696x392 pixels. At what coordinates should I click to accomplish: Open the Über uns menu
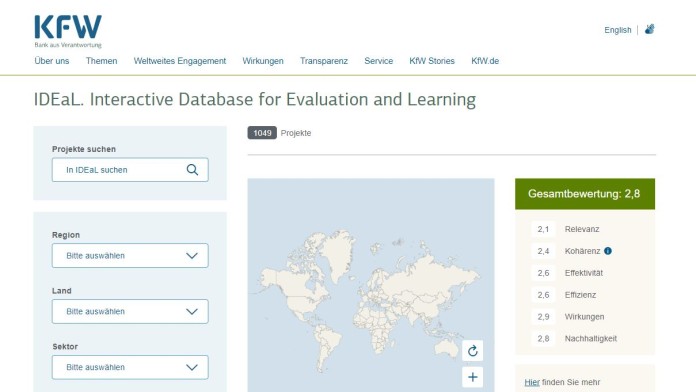pos(52,61)
